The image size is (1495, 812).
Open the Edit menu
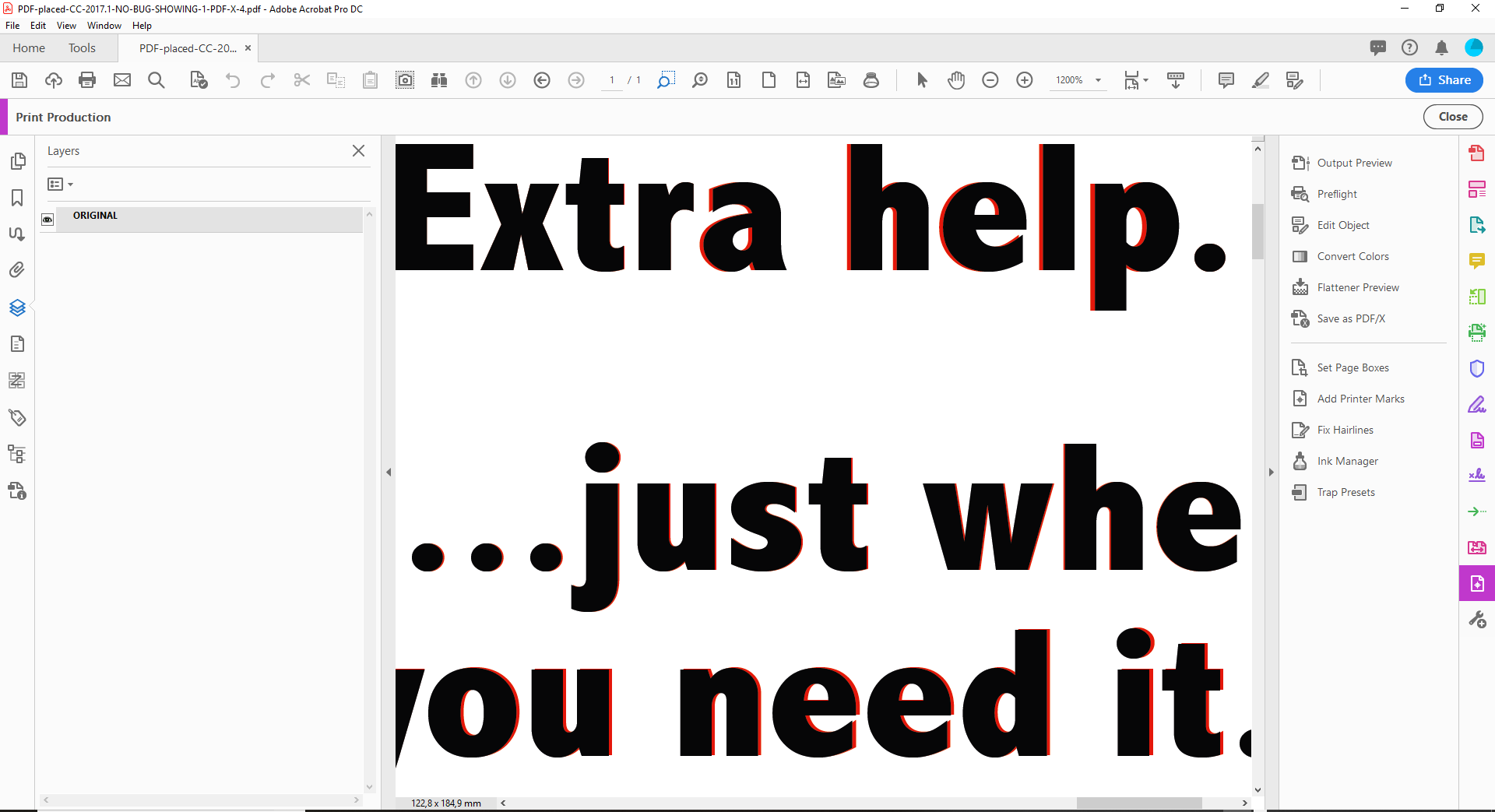click(x=38, y=26)
